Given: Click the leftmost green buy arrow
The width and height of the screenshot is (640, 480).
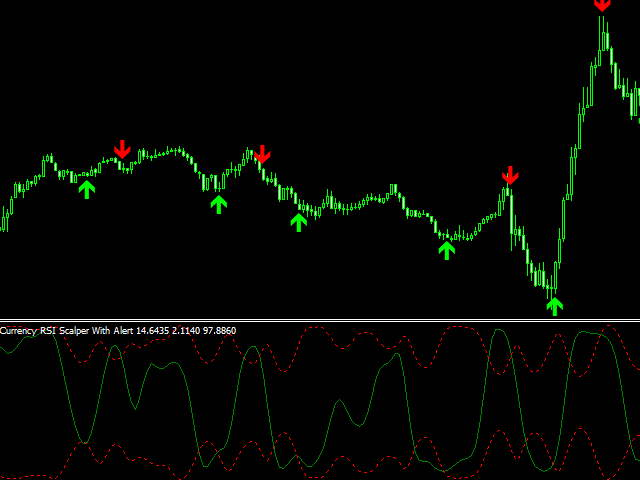Looking at the screenshot, I should (x=87, y=190).
